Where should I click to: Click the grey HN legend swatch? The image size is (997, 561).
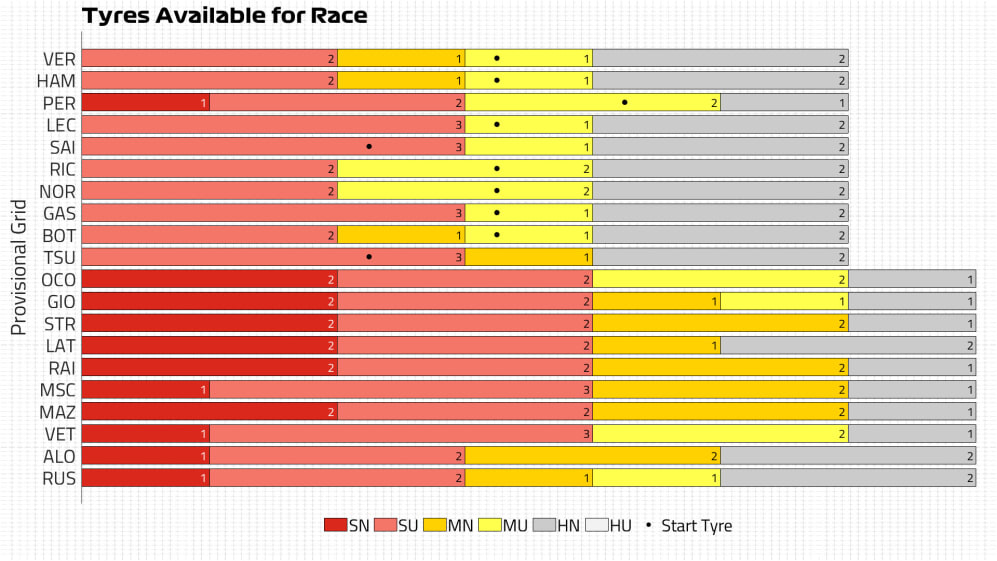[544, 525]
